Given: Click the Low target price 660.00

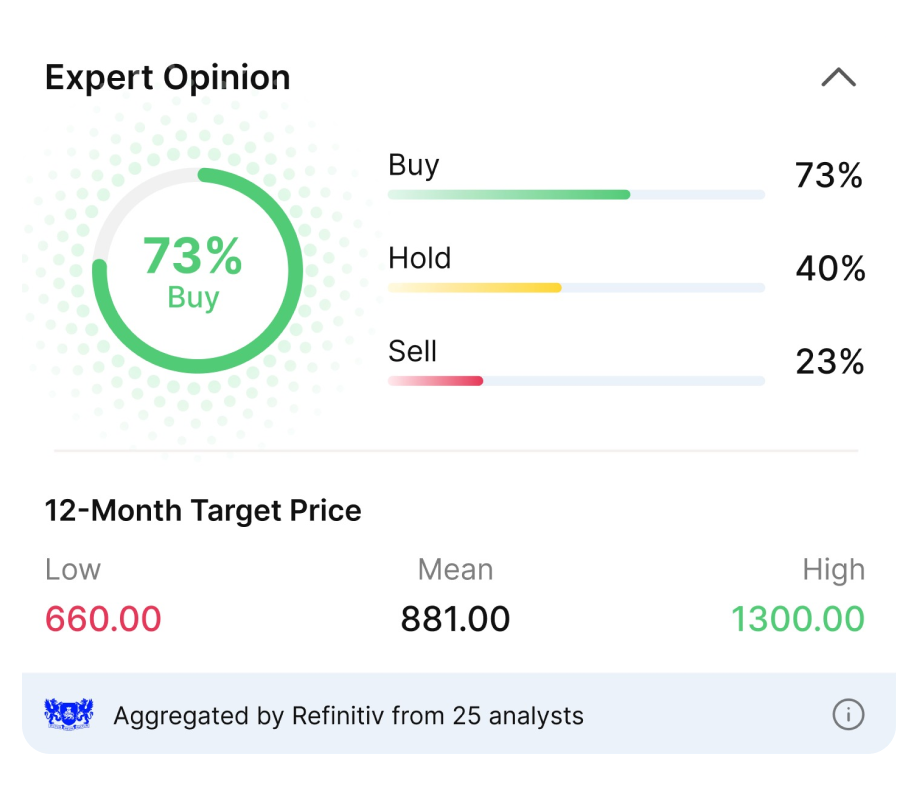Looking at the screenshot, I should point(103,619).
